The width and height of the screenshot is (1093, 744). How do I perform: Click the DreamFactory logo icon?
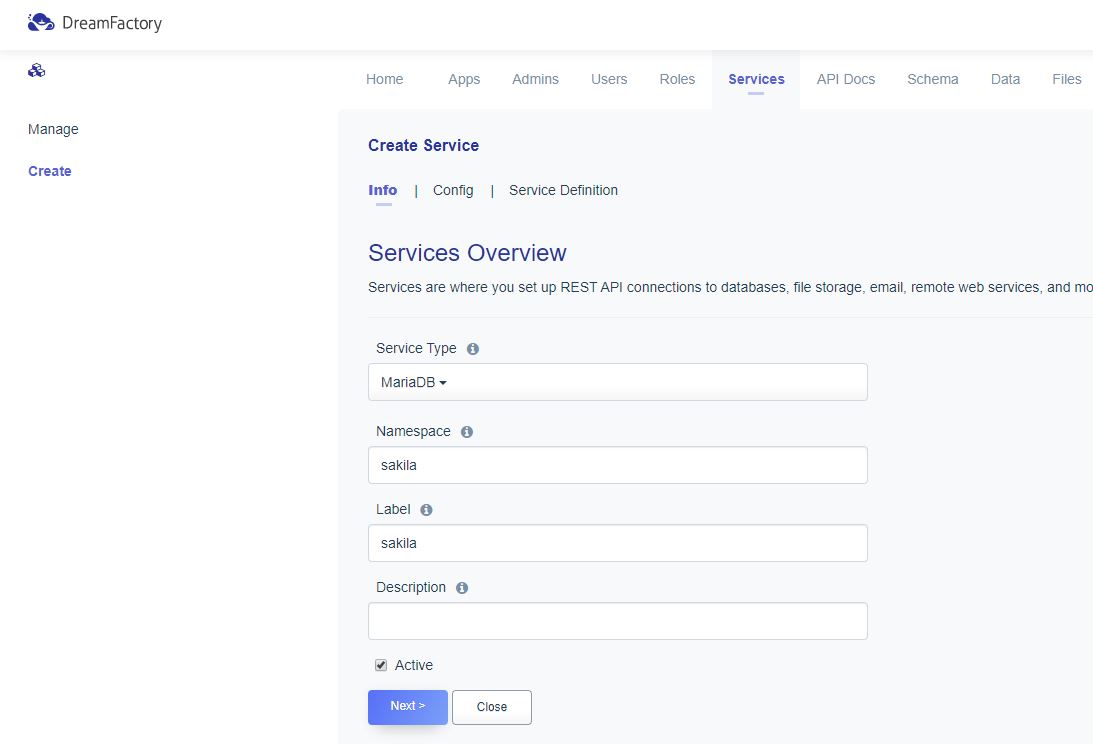click(x=40, y=22)
